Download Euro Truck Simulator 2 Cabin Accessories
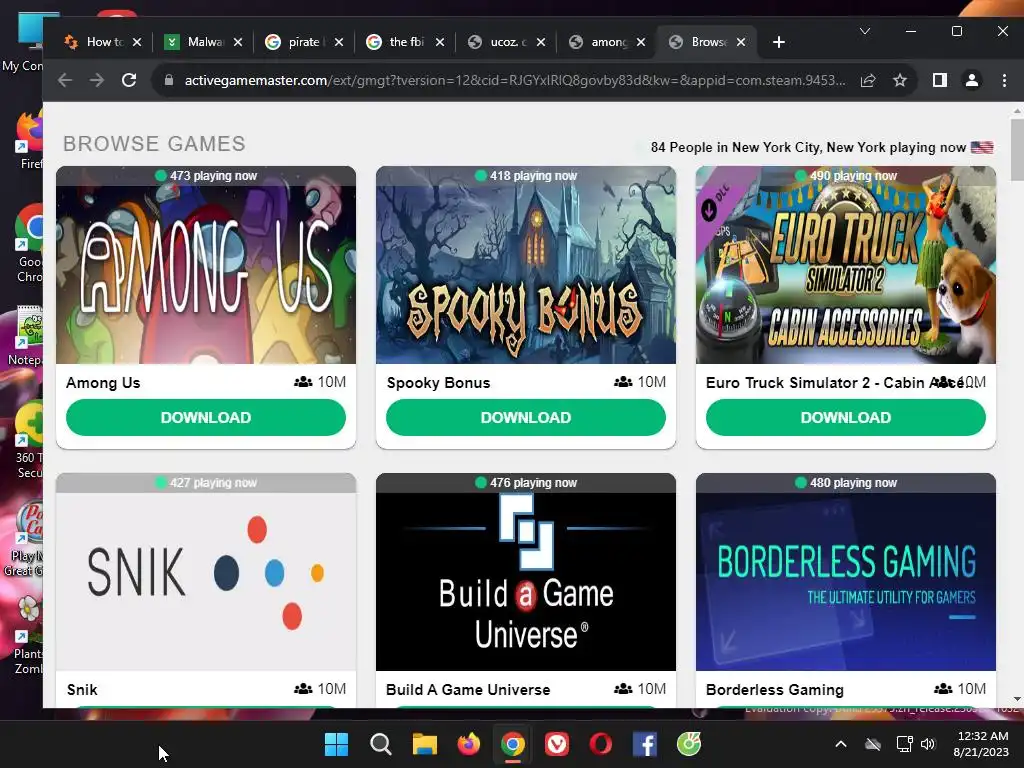The height and width of the screenshot is (768, 1024). tap(846, 417)
